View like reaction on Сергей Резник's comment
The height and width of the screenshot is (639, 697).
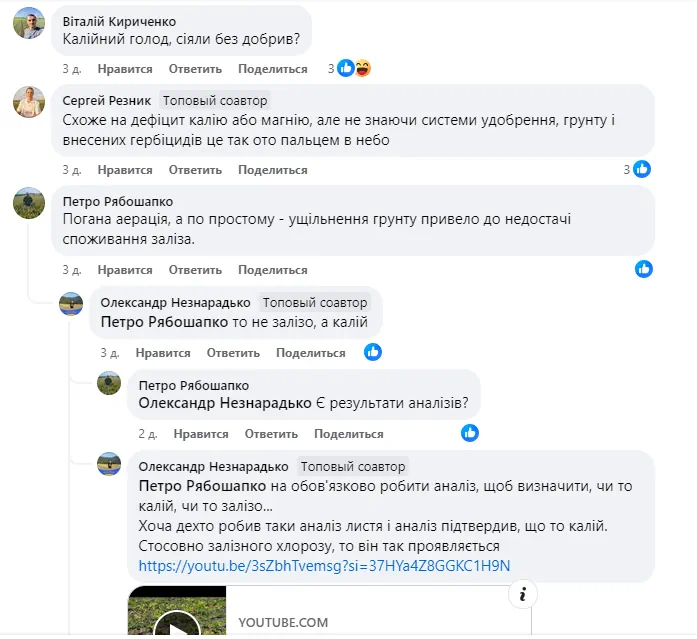click(641, 169)
